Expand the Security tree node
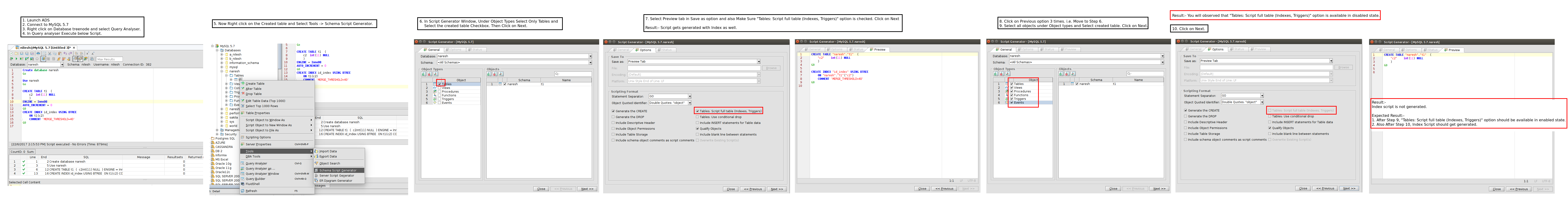 click(x=217, y=134)
